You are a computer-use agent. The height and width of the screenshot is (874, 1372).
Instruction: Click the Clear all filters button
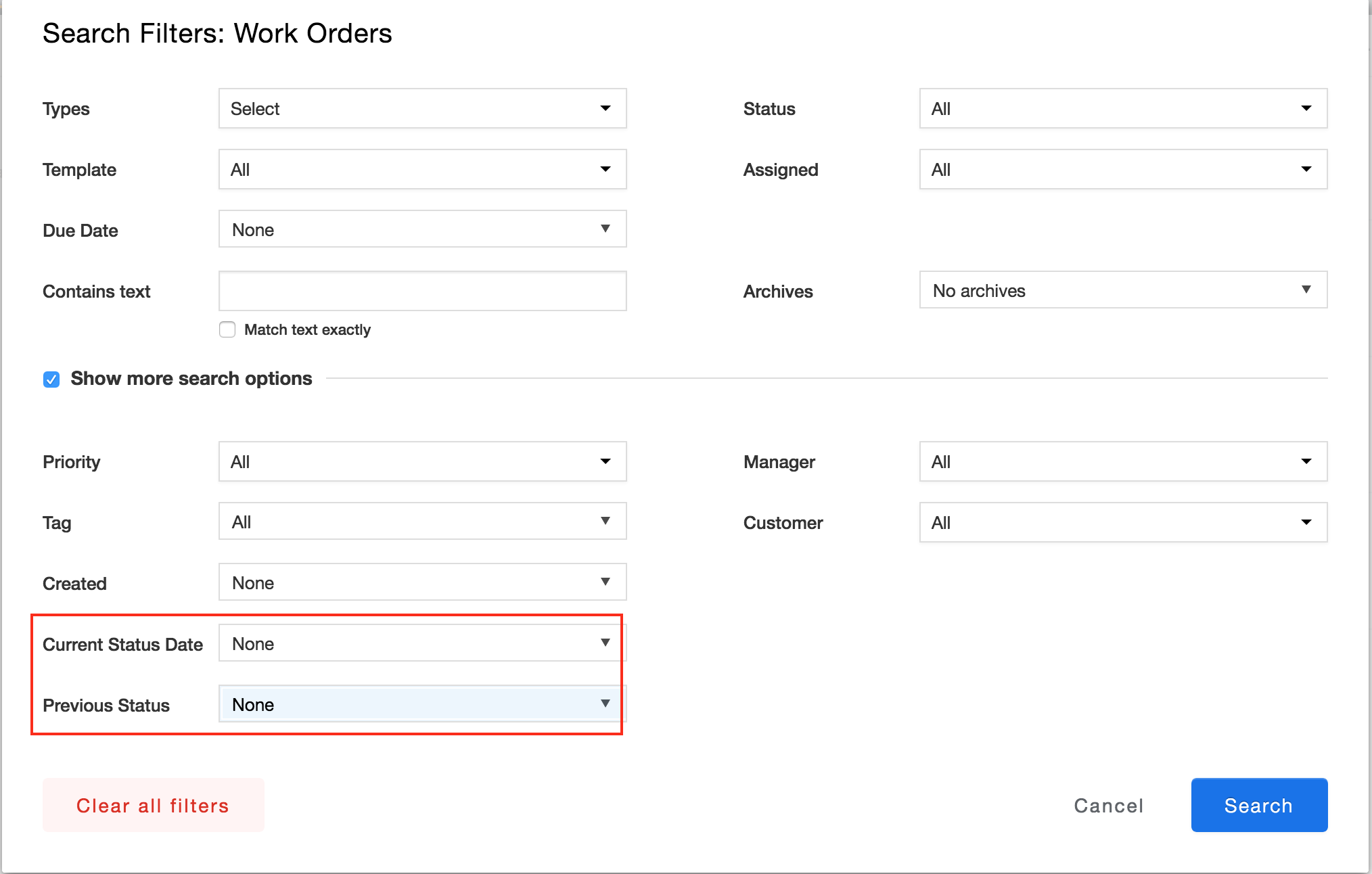[x=153, y=805]
